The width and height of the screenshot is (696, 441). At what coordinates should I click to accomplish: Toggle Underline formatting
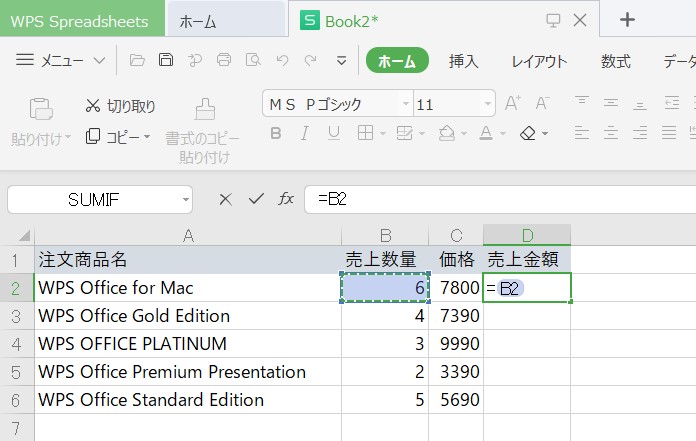tap(334, 133)
